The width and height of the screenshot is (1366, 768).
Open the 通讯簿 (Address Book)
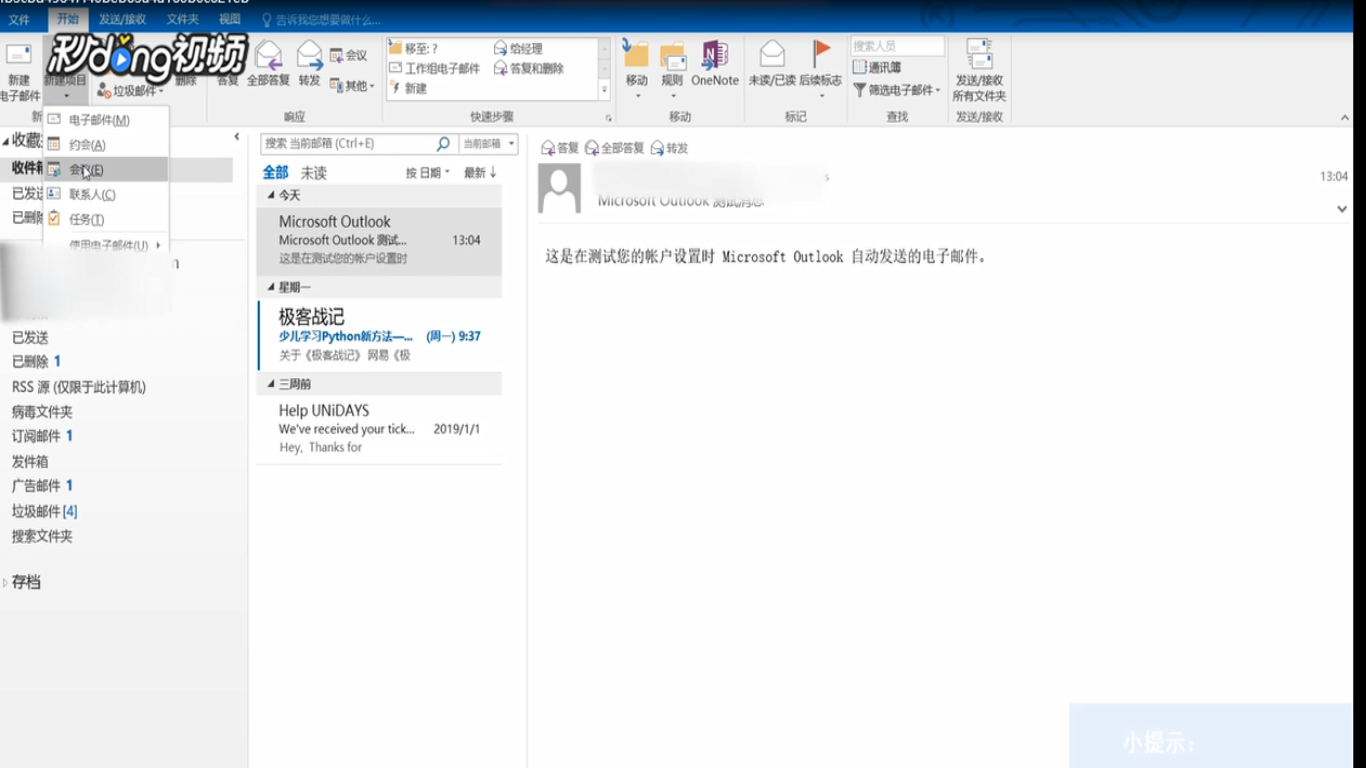[x=877, y=68]
